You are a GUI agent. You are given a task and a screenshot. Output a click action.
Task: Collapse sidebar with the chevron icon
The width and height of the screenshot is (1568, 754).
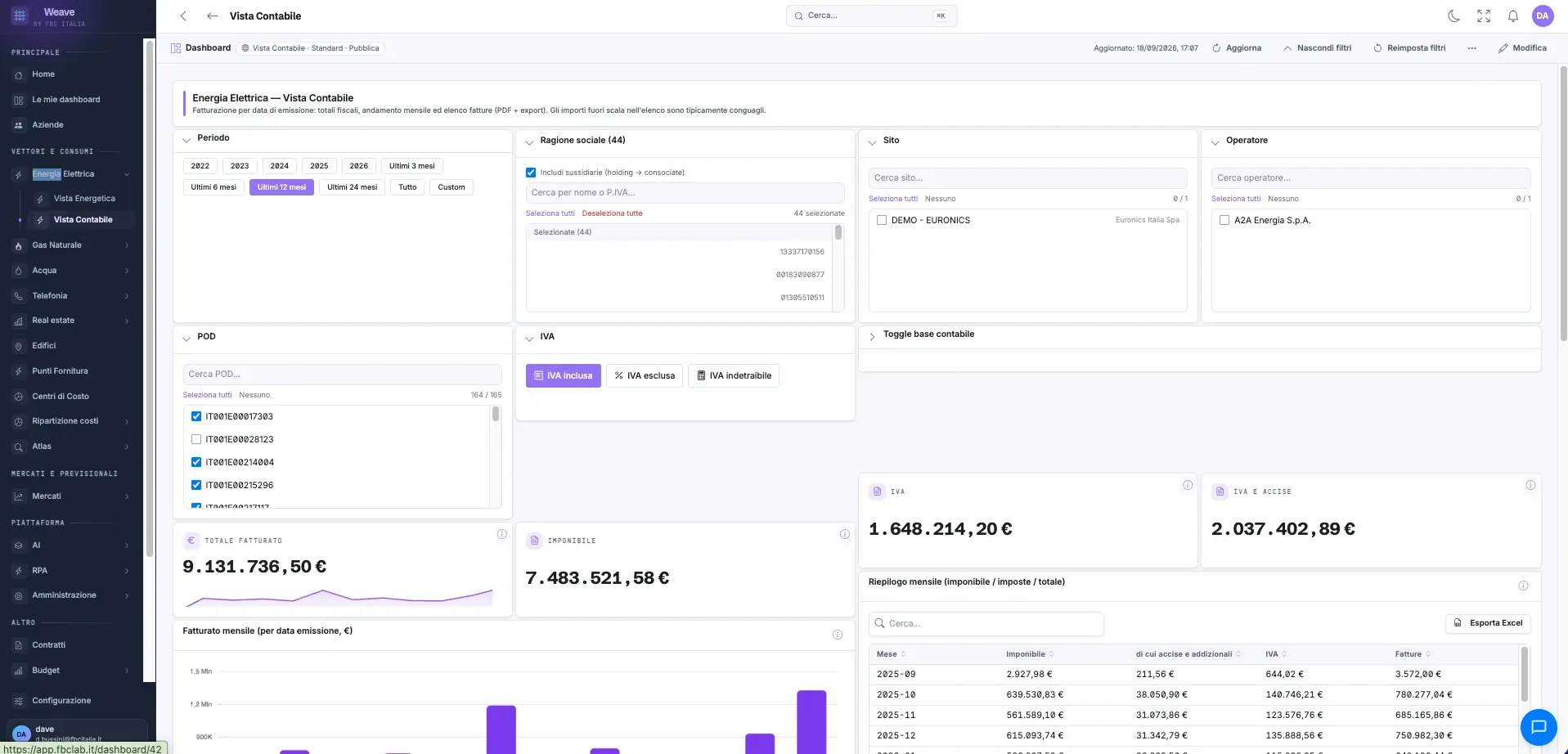pos(183,16)
